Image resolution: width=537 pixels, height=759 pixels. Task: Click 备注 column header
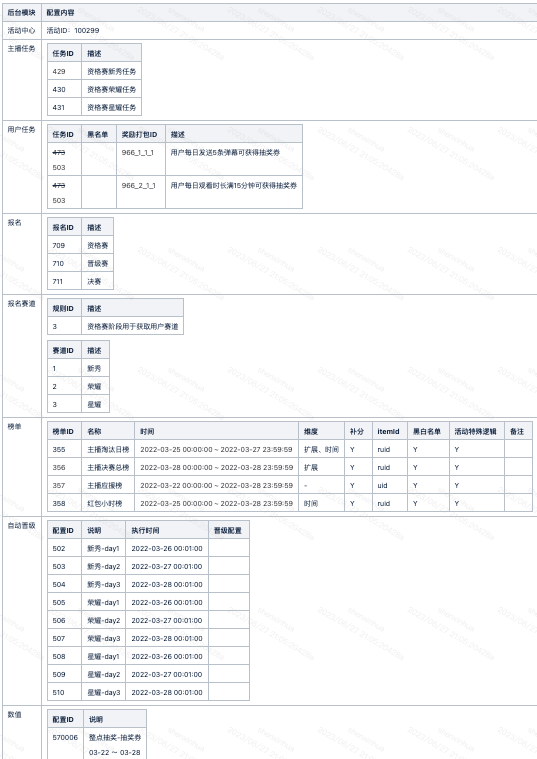click(x=518, y=431)
